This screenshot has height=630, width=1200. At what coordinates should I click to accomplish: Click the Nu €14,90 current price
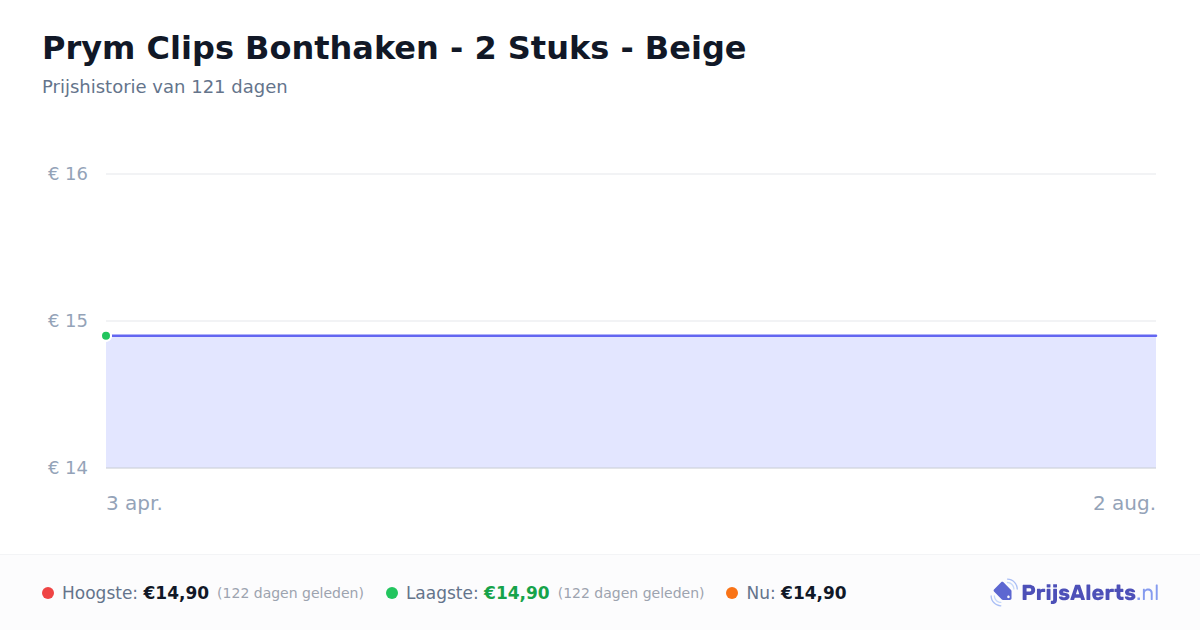click(813, 593)
